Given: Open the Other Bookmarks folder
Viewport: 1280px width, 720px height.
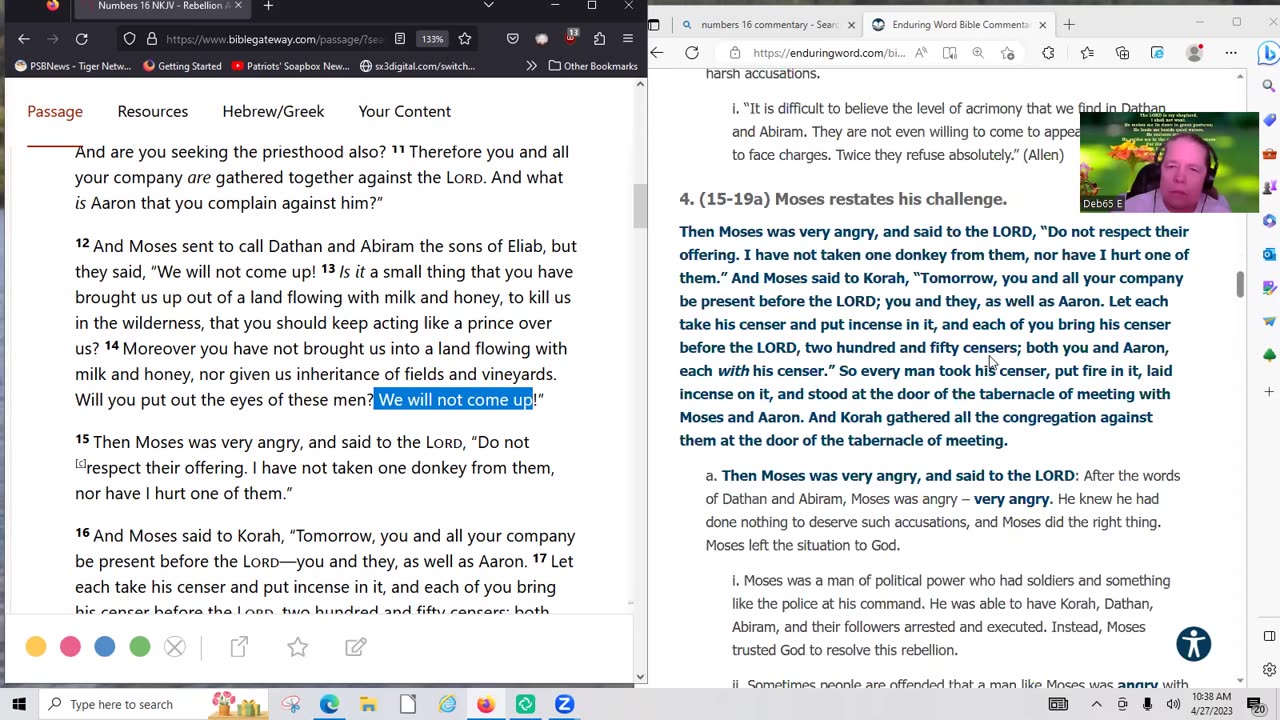Looking at the screenshot, I should tap(593, 66).
